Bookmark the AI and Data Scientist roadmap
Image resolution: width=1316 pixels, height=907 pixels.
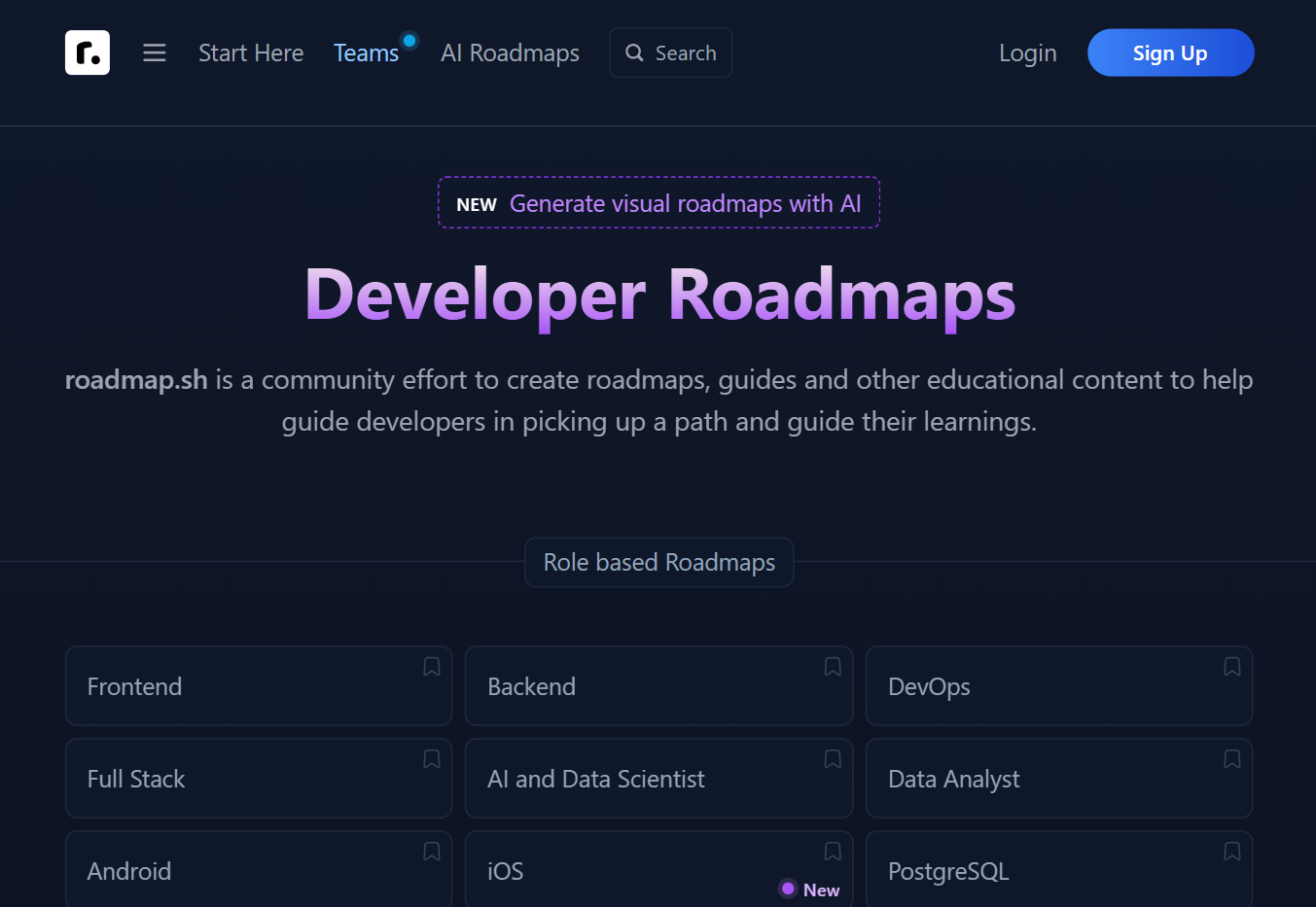[x=833, y=759]
